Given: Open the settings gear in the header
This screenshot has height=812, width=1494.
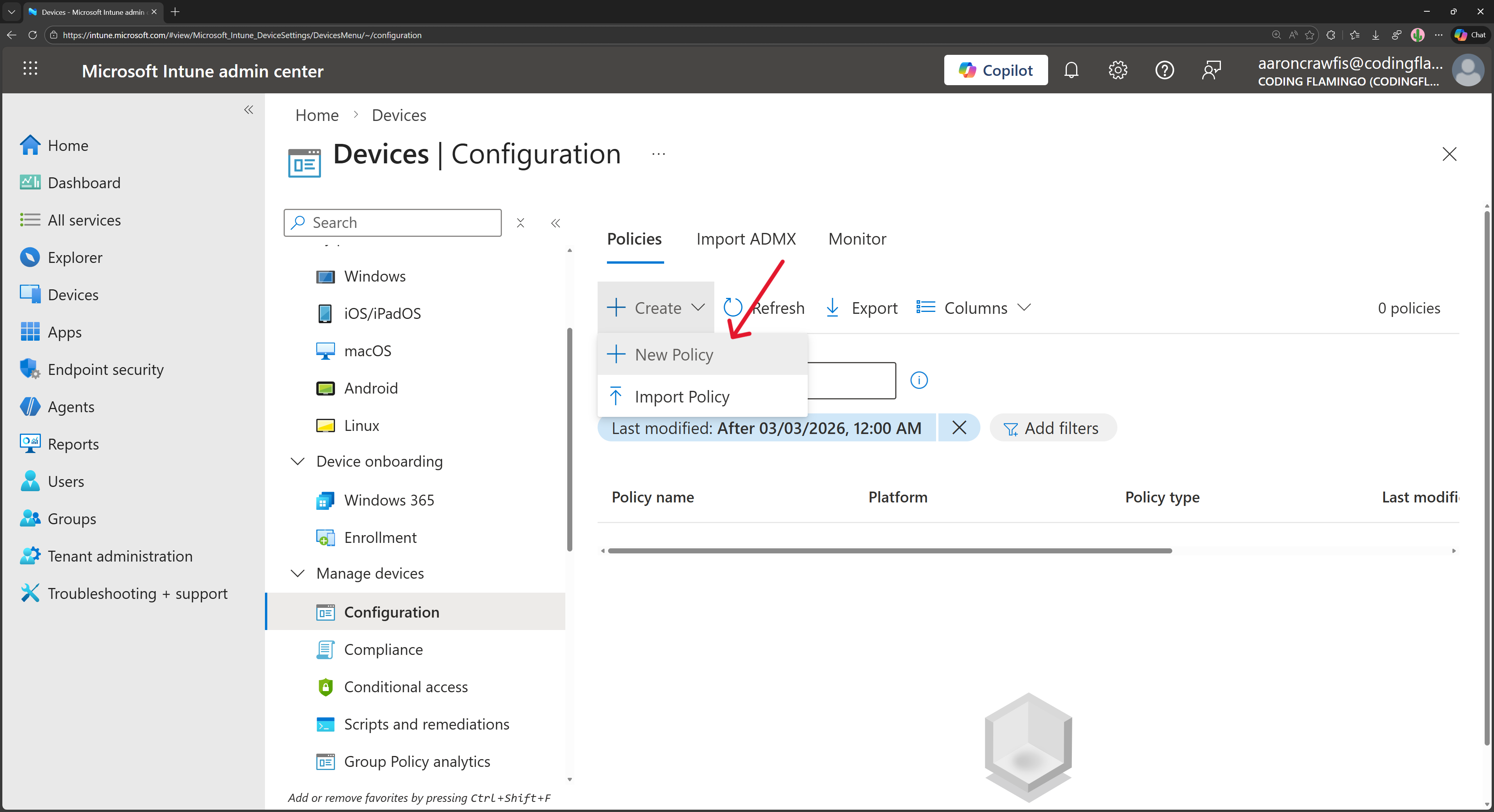Looking at the screenshot, I should pos(1118,70).
